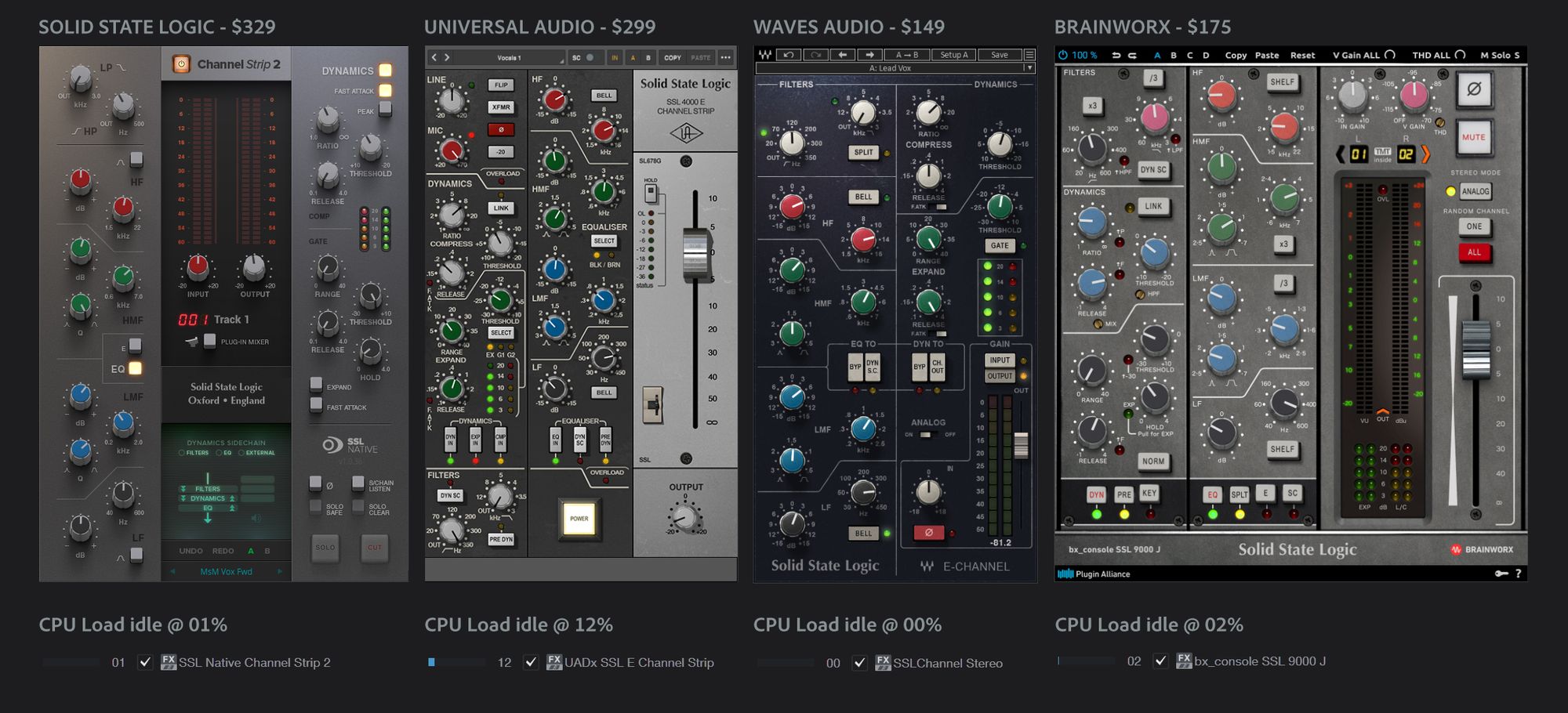Click the Brainworx redo arrow icon
This screenshot has width=1568, height=713.
[x=1132, y=55]
